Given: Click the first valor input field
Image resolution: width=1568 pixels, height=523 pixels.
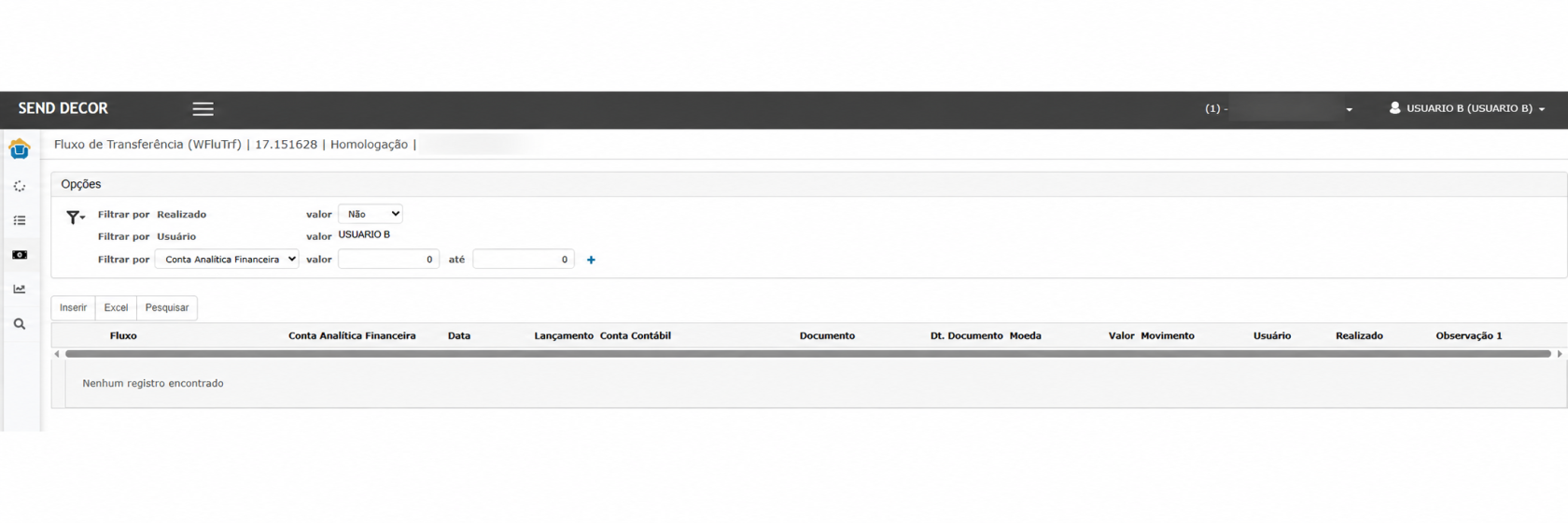Looking at the screenshot, I should point(388,259).
